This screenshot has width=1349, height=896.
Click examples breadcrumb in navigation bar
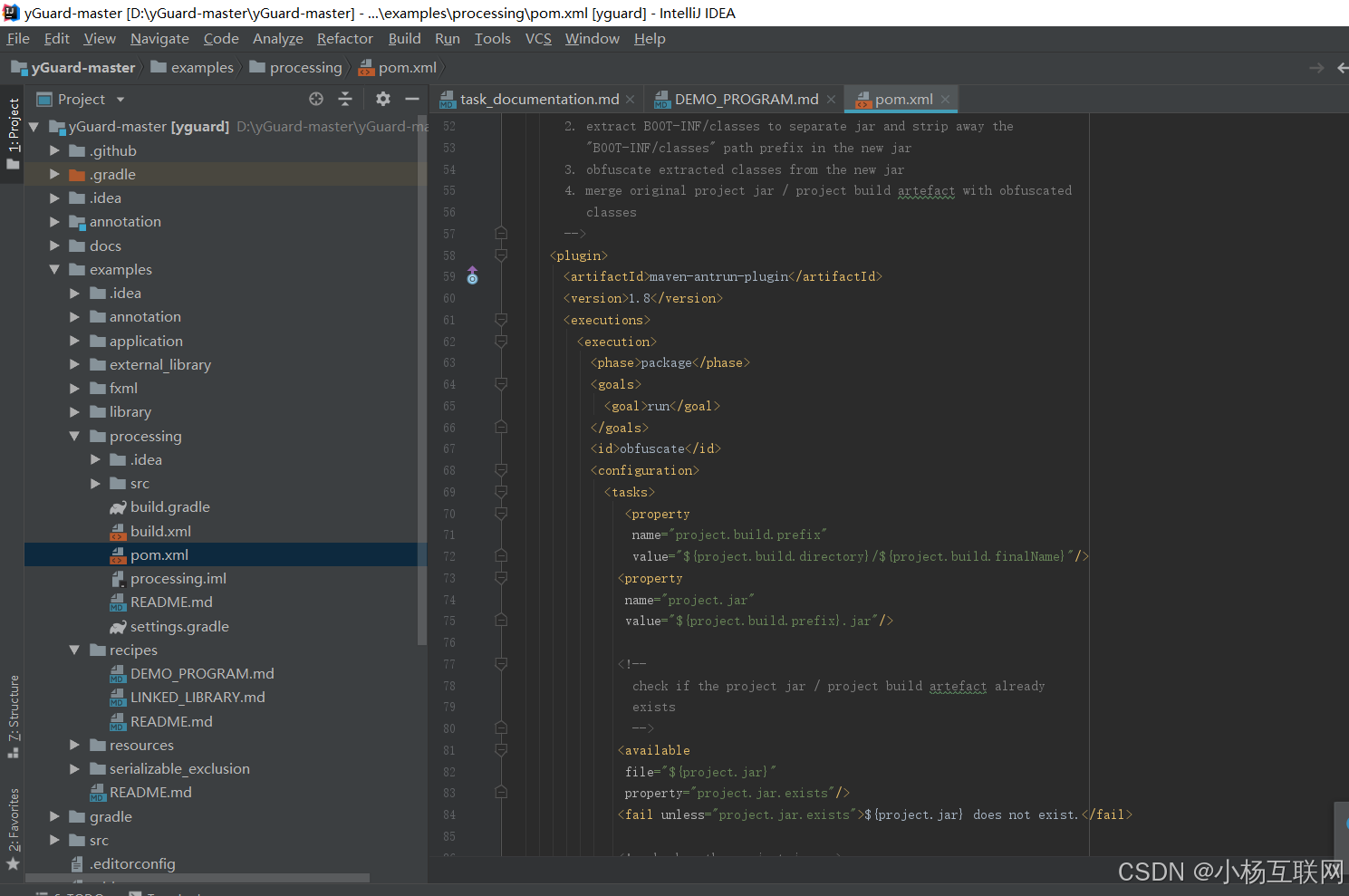pos(192,68)
